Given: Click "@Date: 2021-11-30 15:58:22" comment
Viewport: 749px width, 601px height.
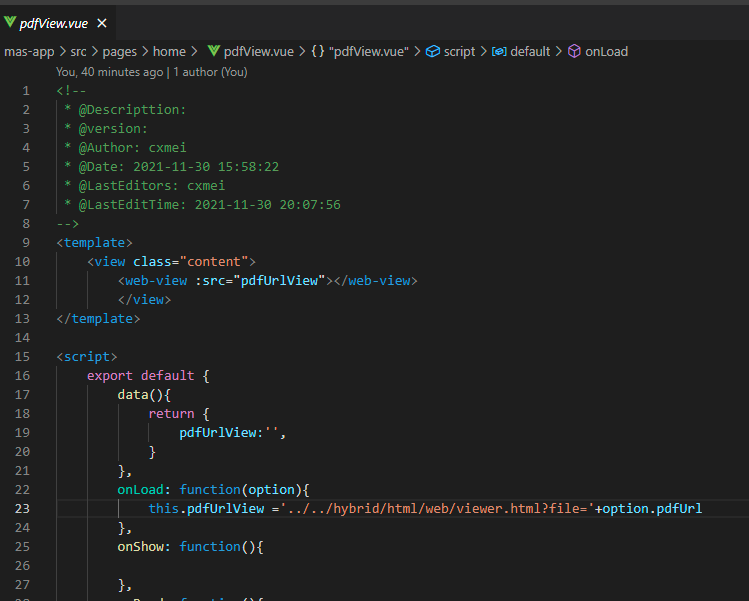Looking at the screenshot, I should 178,167.
